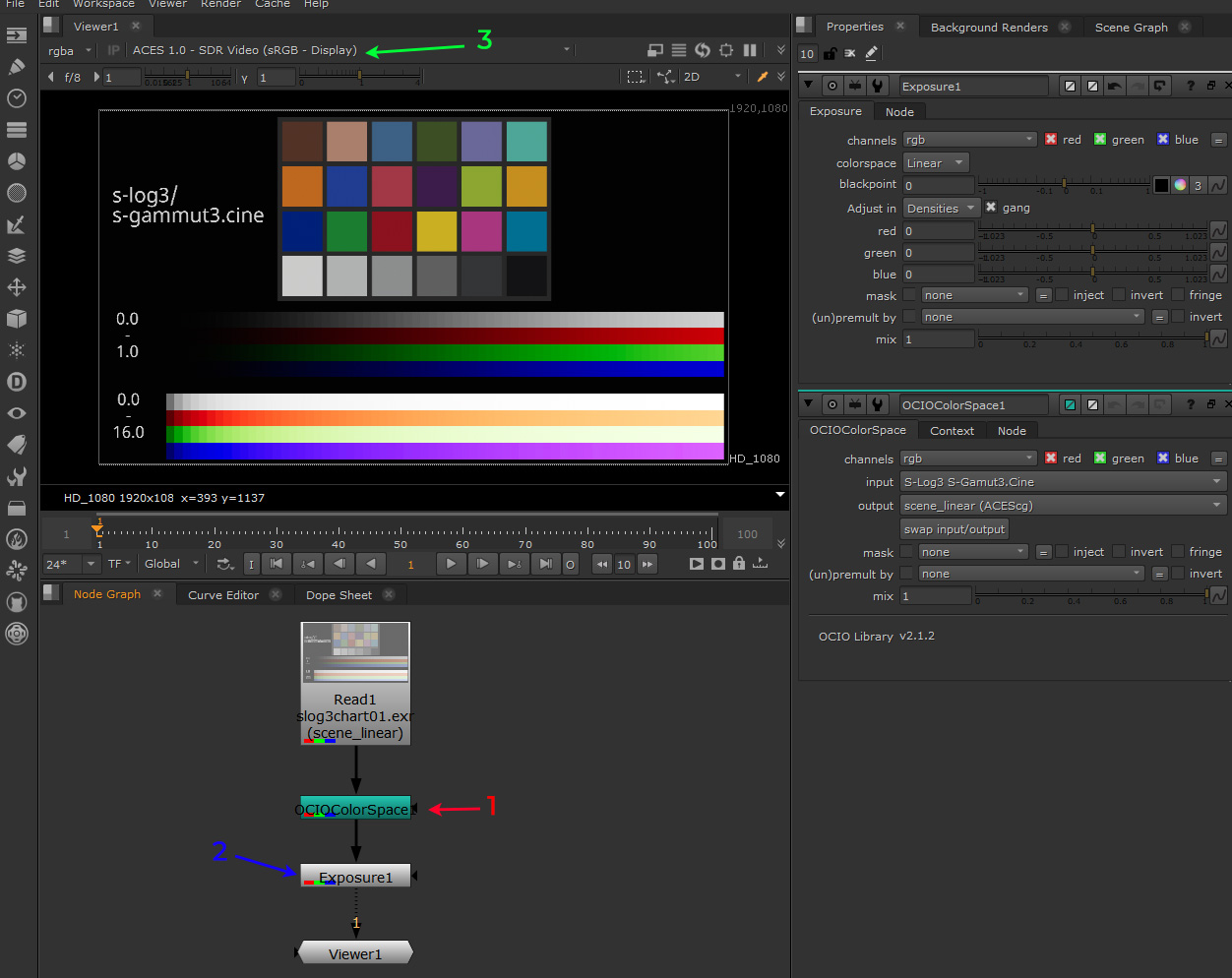The width and height of the screenshot is (1232, 978).
Task: Play the timeline forwards
Action: pos(451,564)
